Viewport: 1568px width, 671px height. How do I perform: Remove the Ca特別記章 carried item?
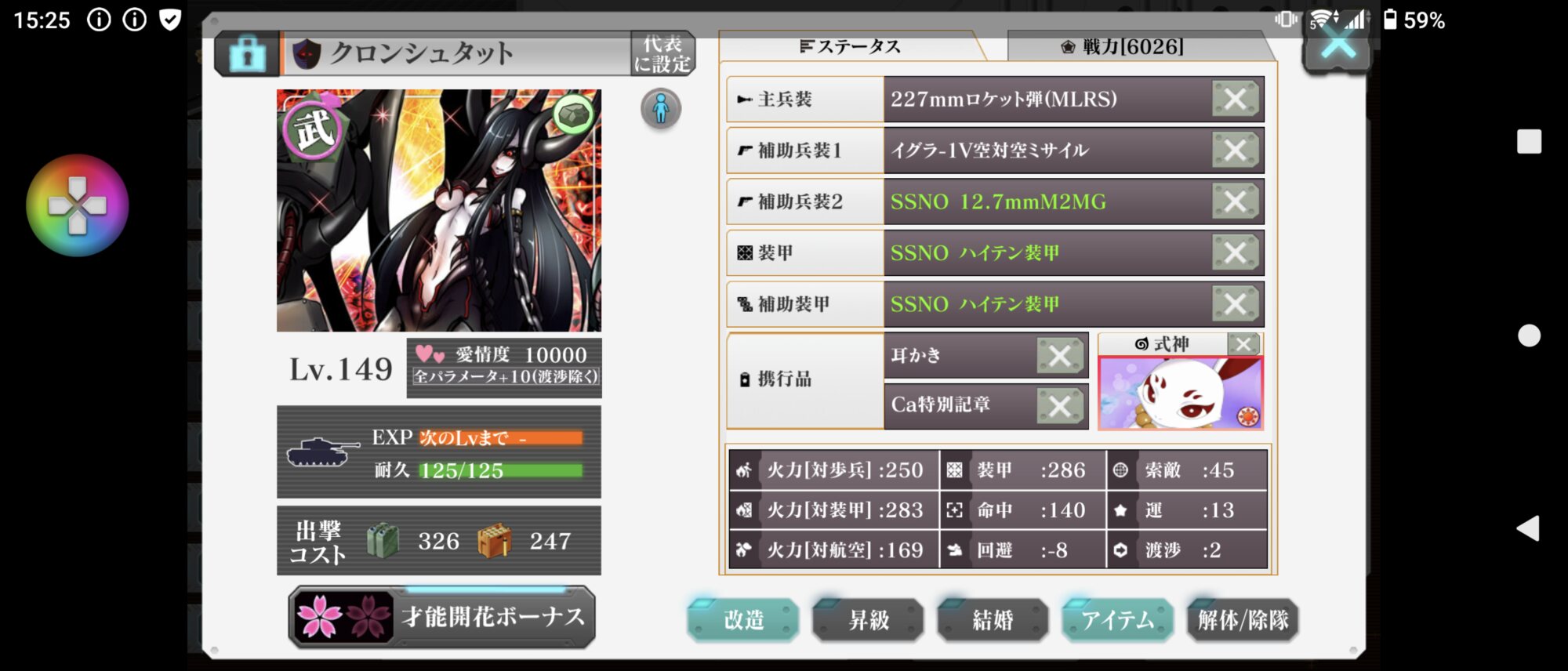1060,405
